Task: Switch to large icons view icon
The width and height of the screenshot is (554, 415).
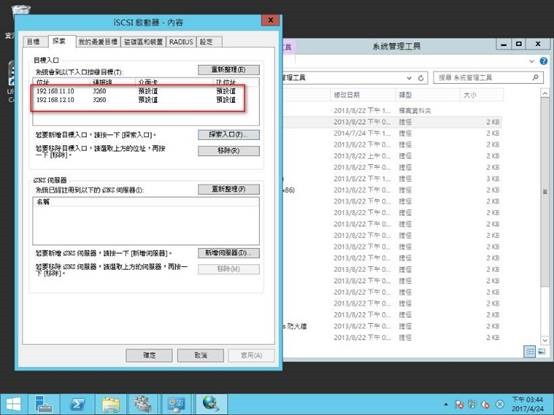Action: click(542, 351)
